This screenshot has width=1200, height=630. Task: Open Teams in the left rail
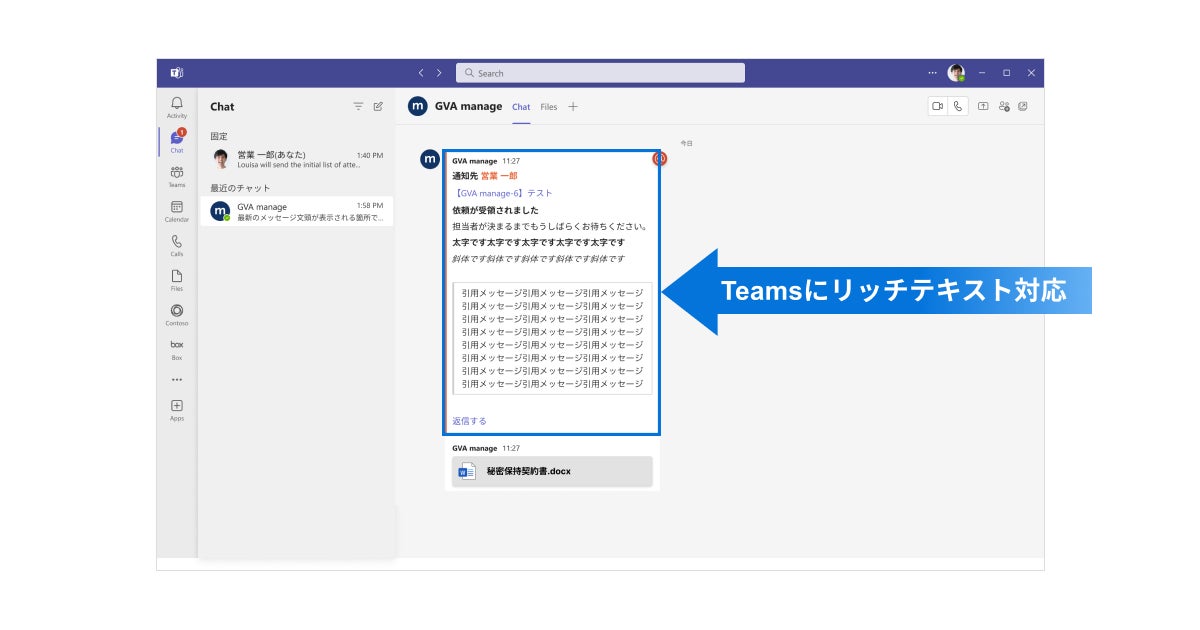tap(177, 176)
